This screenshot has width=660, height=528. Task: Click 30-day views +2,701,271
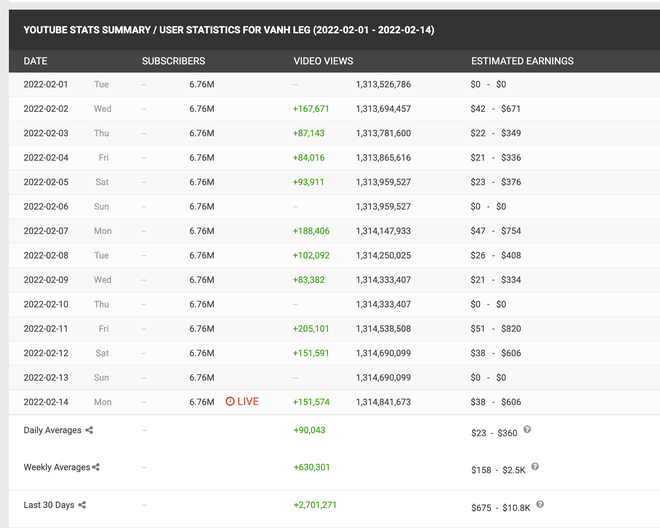tap(315, 505)
